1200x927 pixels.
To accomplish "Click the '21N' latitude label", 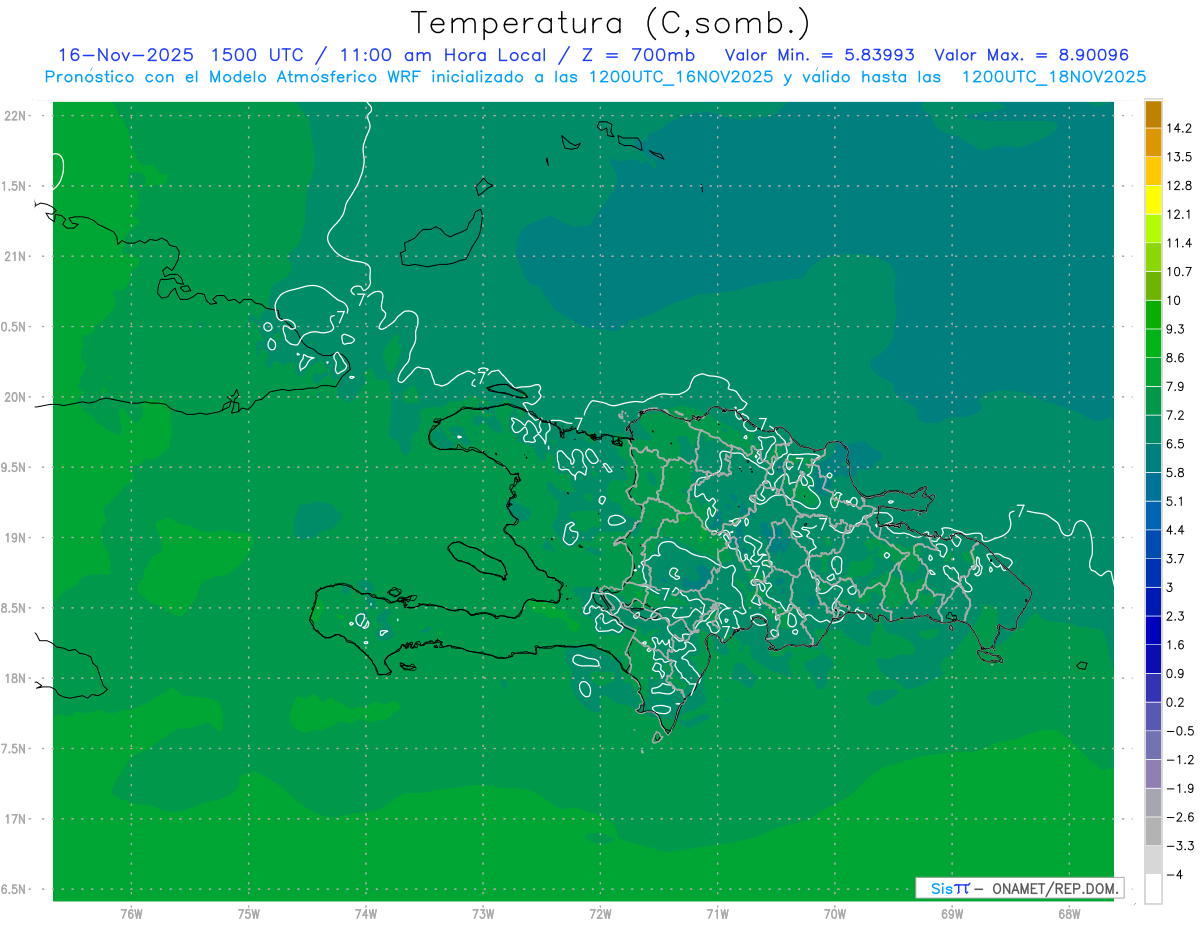I will (14, 256).
